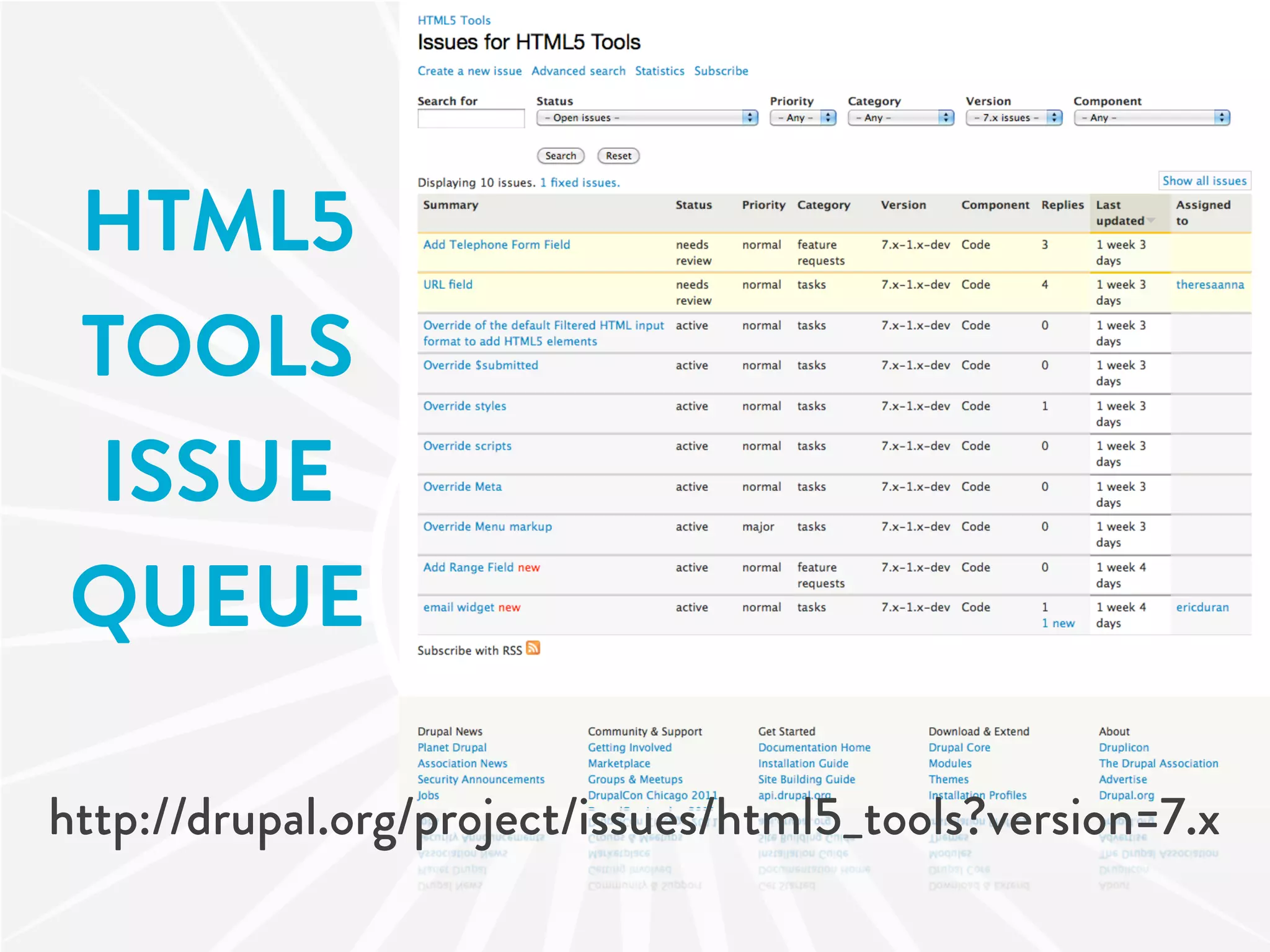
Task: Open the Association News footer link
Action: pos(462,764)
